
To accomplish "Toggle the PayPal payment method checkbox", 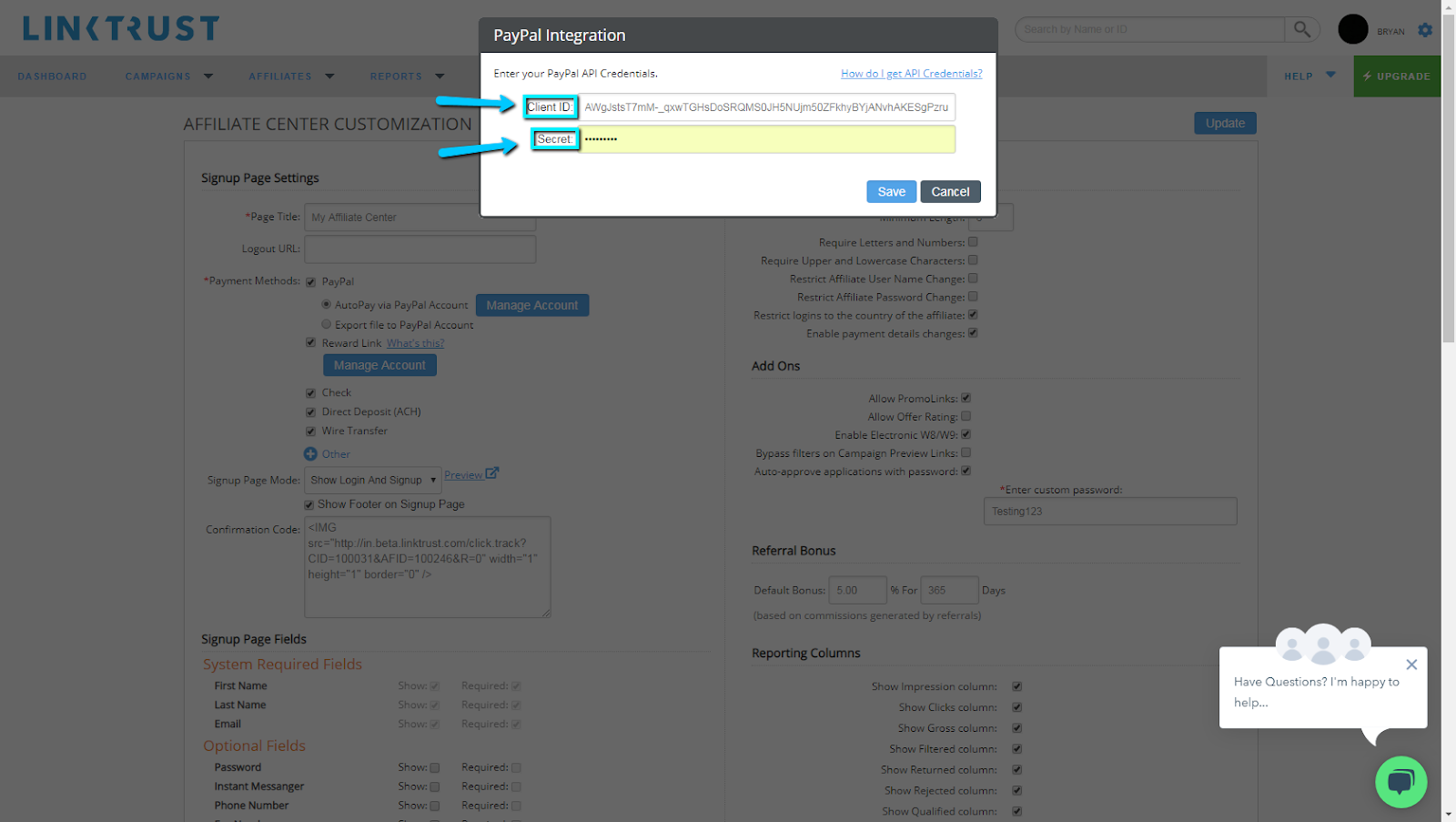I will pyautogui.click(x=310, y=282).
